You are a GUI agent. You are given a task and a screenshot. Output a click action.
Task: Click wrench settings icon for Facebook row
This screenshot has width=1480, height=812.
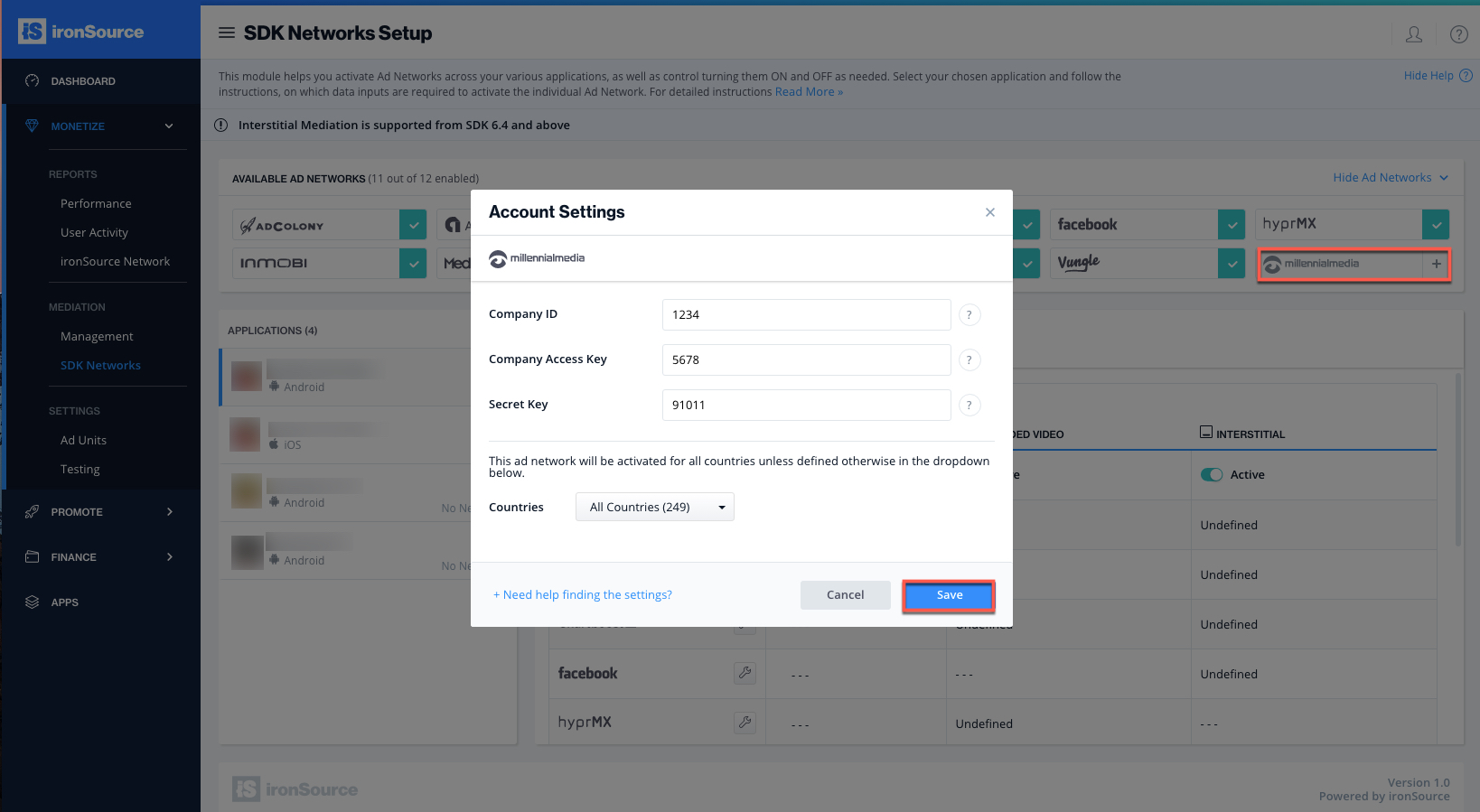click(x=745, y=673)
